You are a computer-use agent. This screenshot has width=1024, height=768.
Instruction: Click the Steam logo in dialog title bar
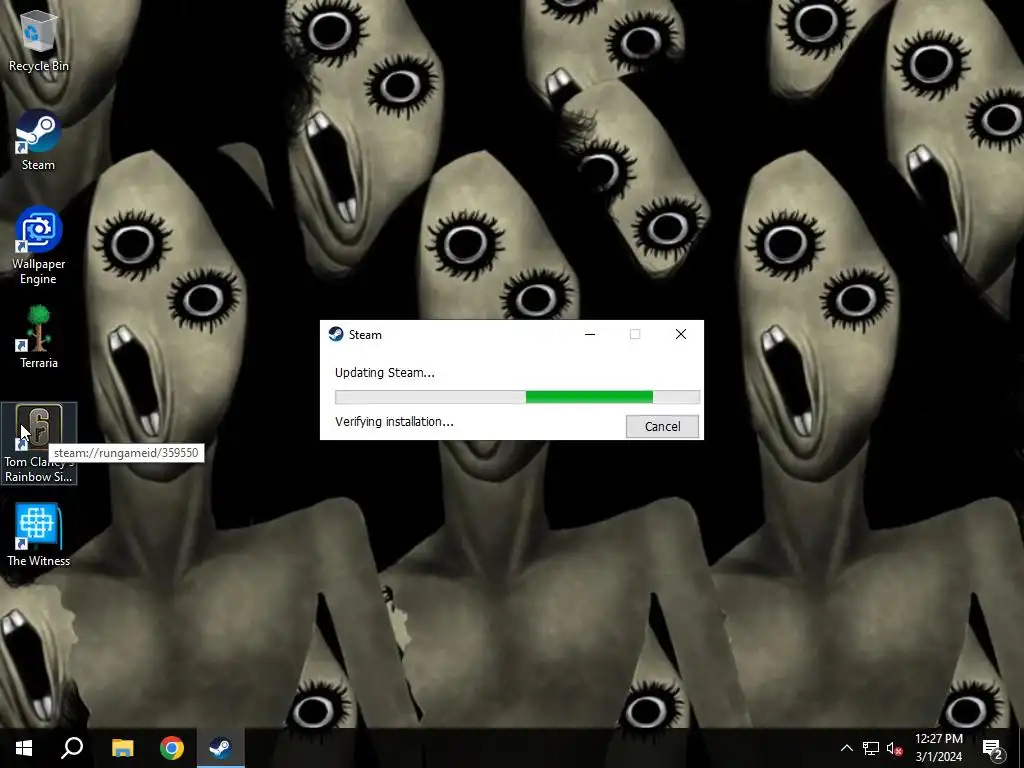[336, 334]
